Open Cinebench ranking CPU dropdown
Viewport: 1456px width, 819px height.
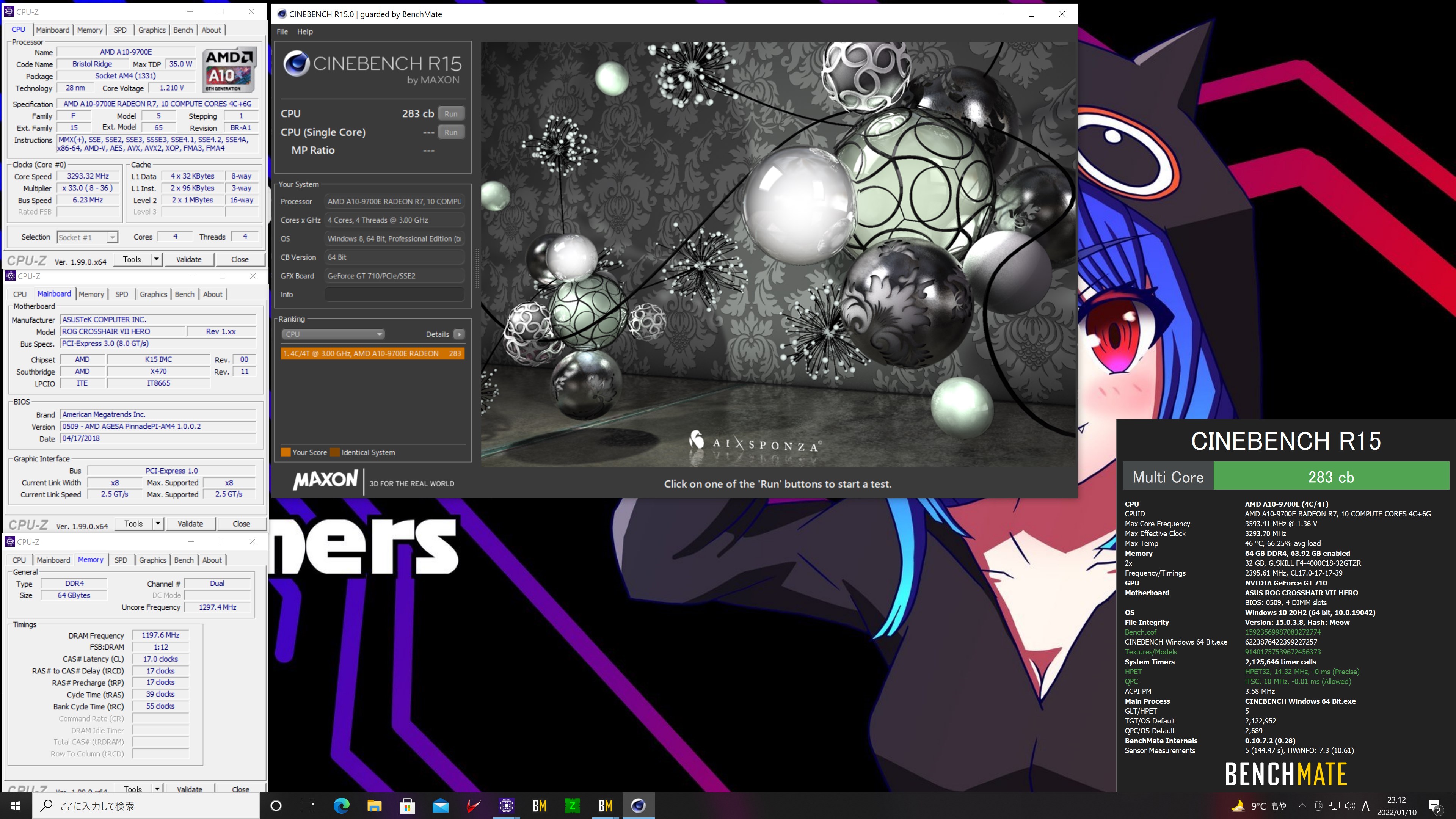coord(333,334)
